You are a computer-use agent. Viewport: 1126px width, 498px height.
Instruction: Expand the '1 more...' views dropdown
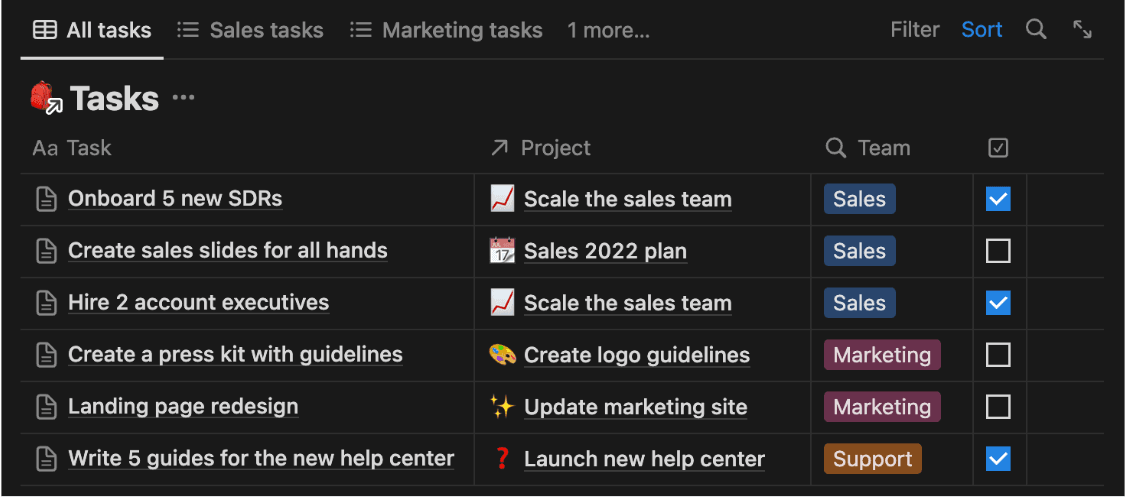pos(608,31)
